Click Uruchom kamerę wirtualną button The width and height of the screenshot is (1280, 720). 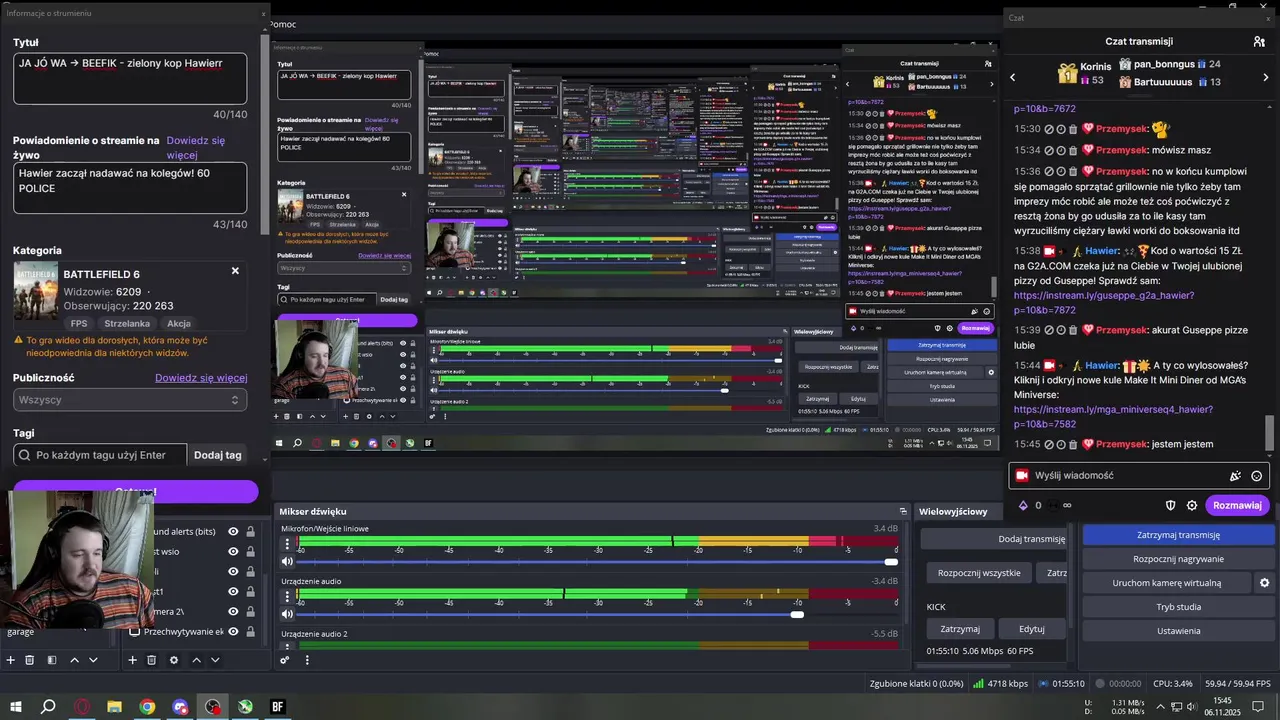click(1166, 583)
